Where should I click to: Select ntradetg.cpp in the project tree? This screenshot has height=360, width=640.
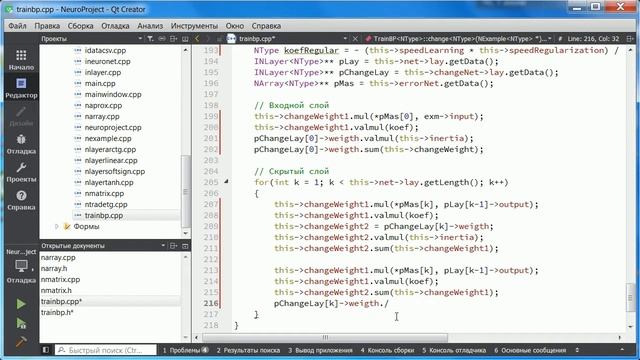tap(106, 204)
